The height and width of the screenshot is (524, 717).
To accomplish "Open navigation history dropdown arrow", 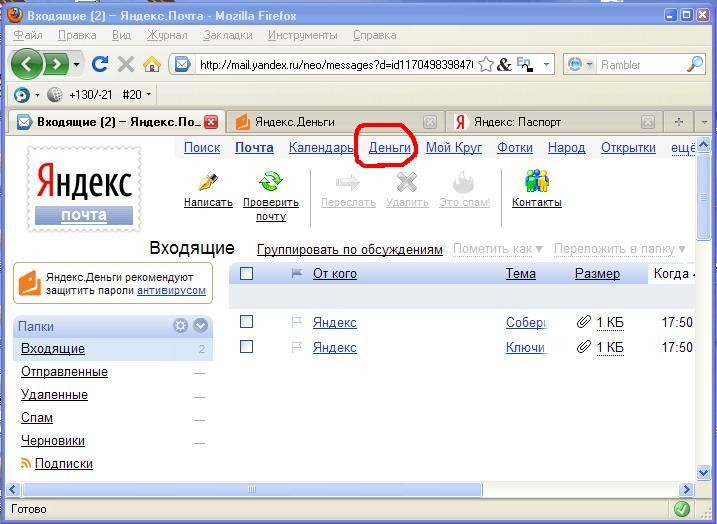I will pyautogui.click(x=76, y=64).
